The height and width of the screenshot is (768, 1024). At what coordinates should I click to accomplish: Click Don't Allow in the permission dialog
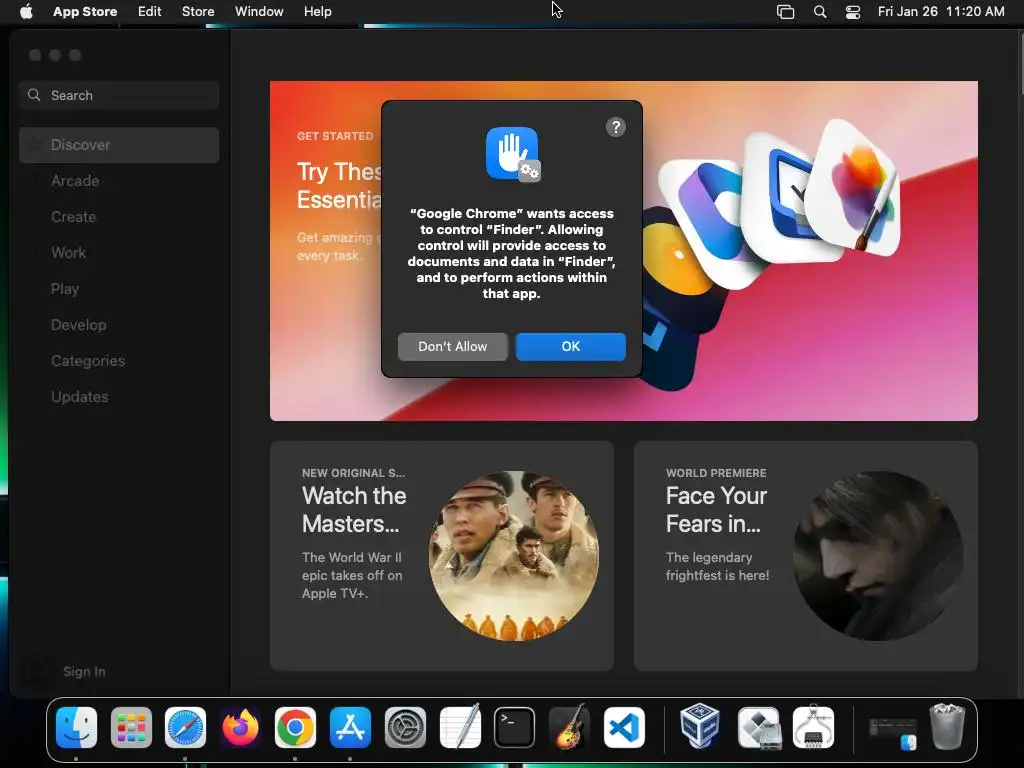(x=453, y=346)
